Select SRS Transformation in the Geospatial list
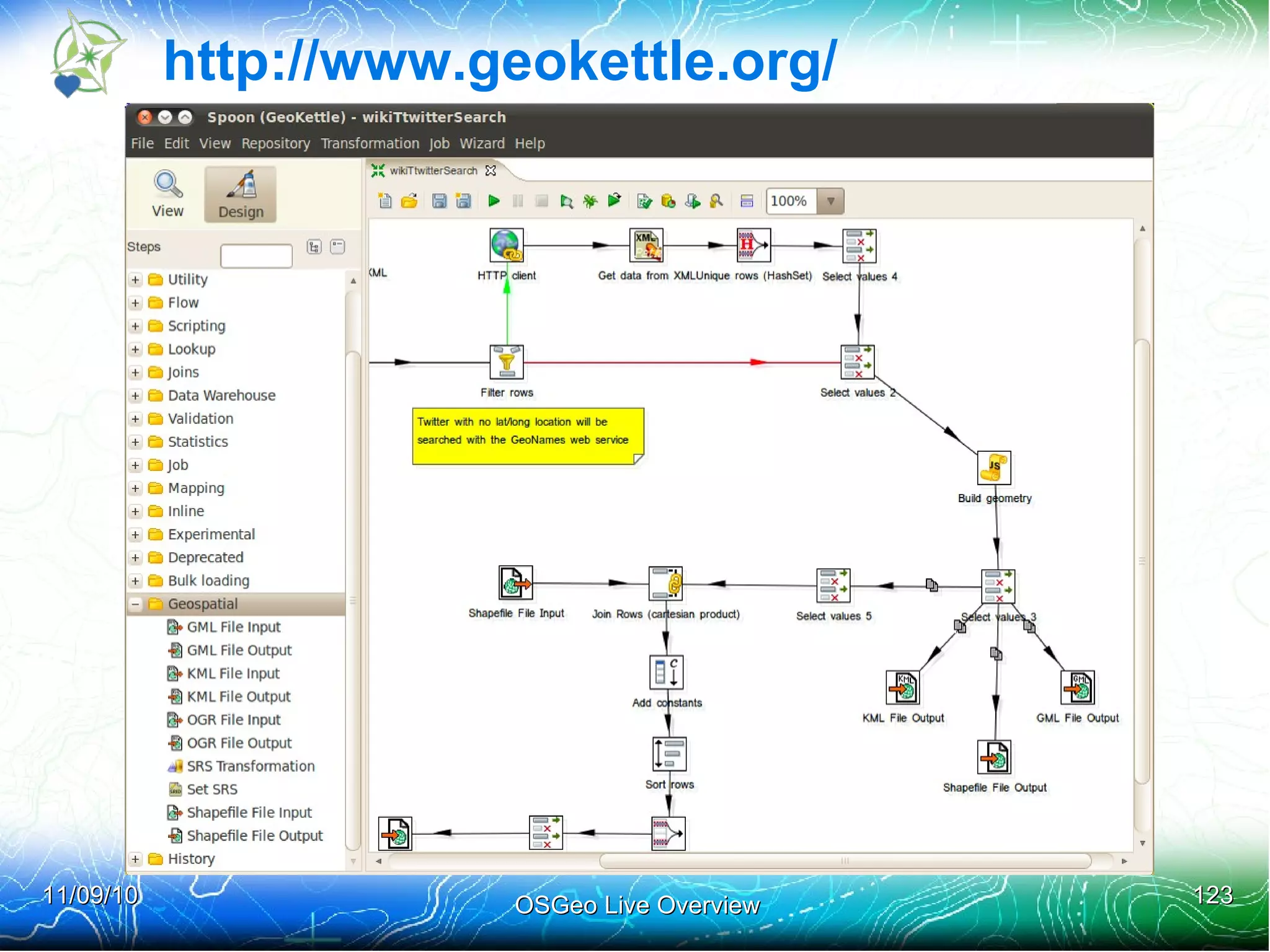The image size is (1270, 952). (251, 766)
